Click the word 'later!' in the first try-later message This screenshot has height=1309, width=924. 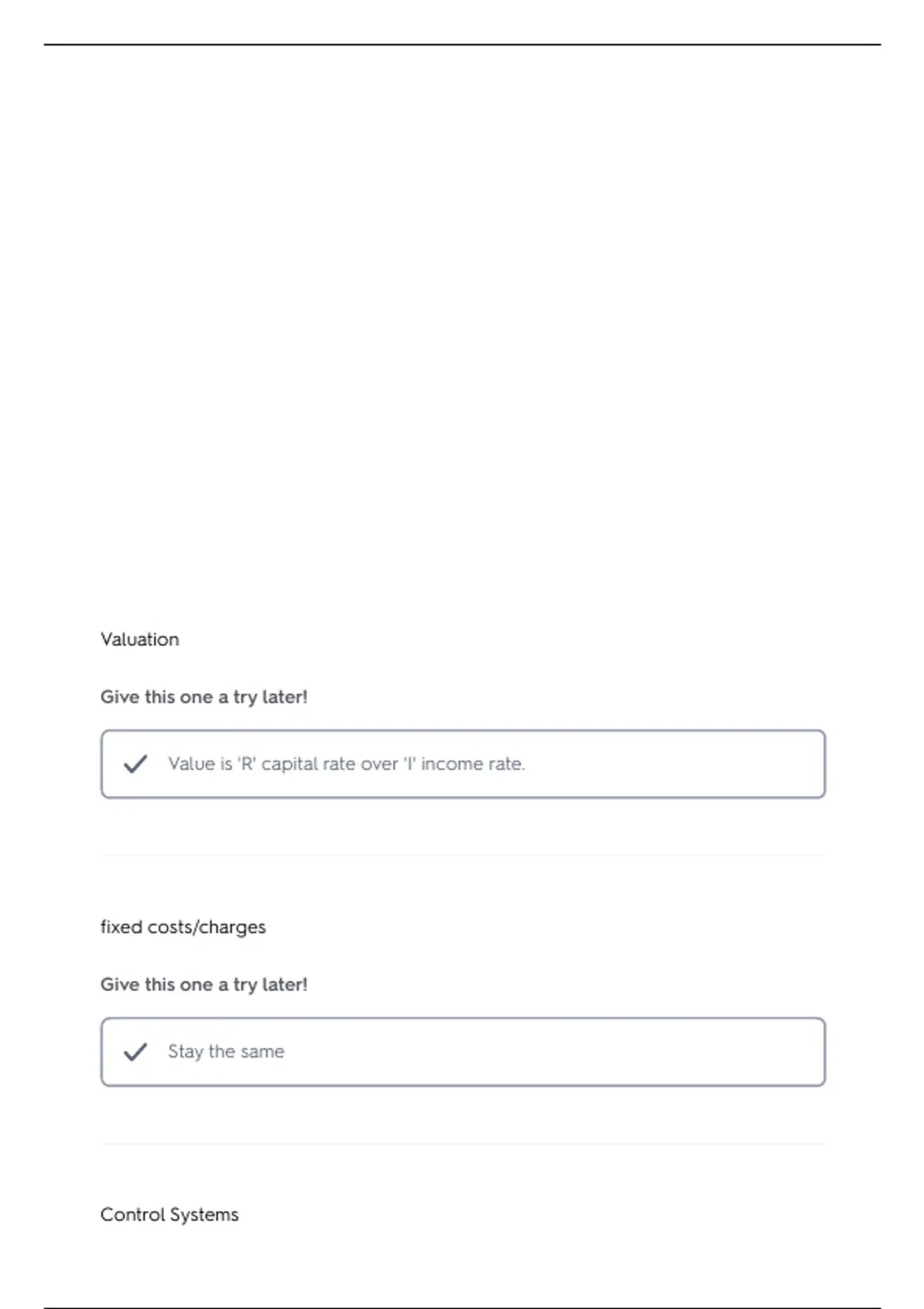285,697
